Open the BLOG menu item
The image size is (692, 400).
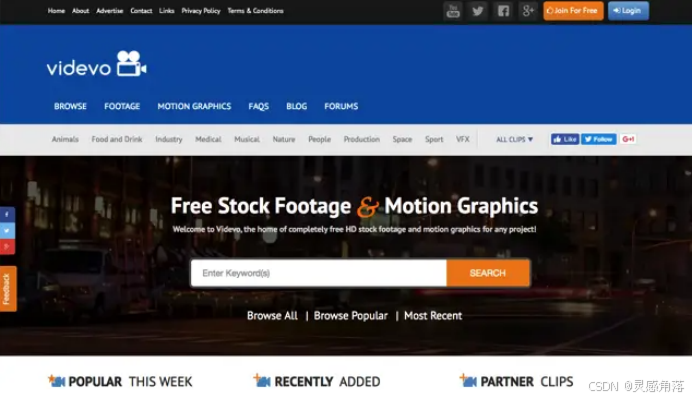(297, 106)
